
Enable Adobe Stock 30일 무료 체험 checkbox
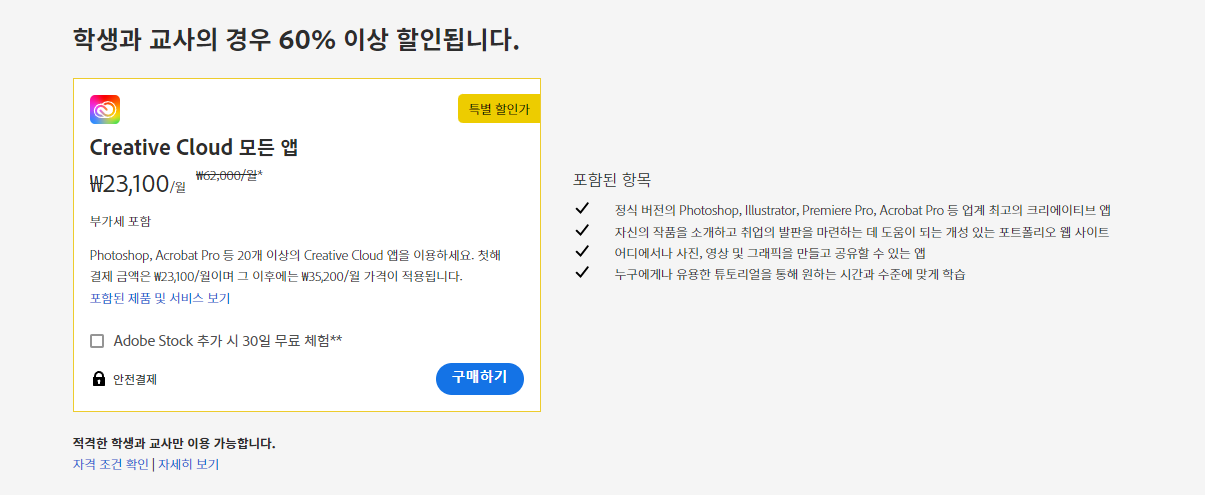click(x=97, y=341)
